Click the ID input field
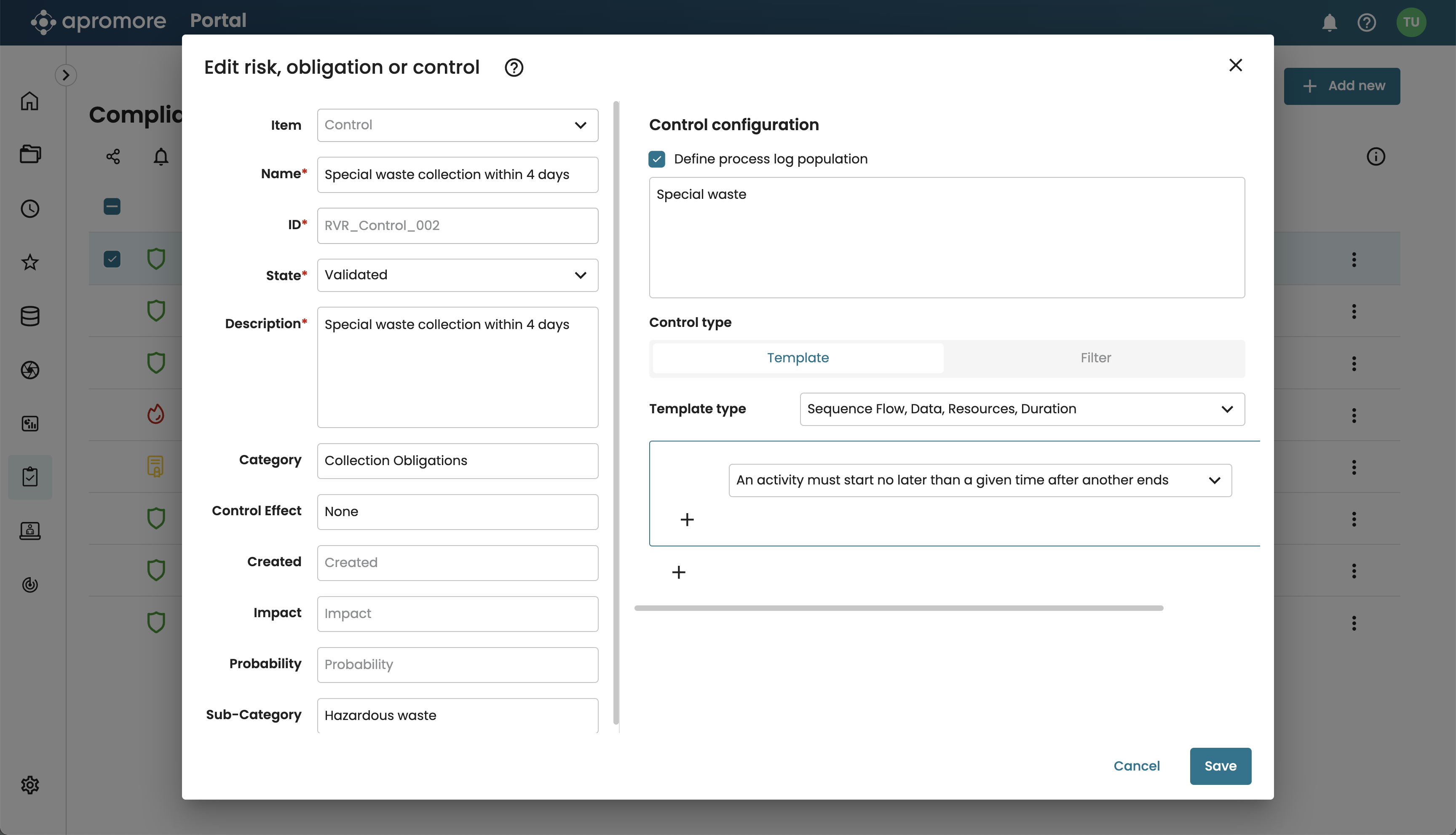The height and width of the screenshot is (835, 1456). [457, 226]
